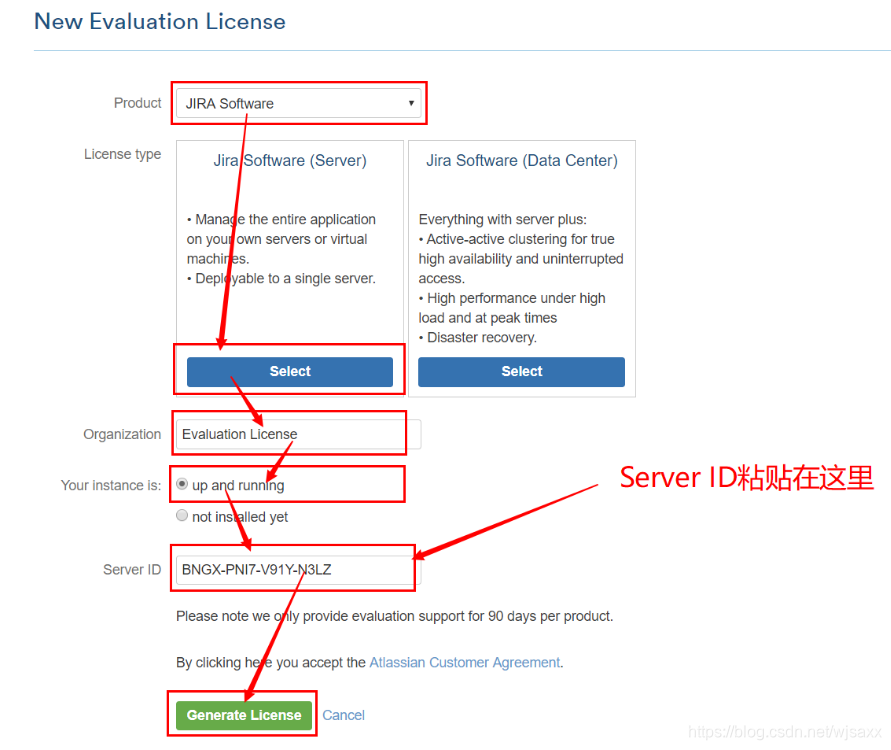Click the 'Server ID' field label
The height and width of the screenshot is (750, 891).
(x=132, y=570)
